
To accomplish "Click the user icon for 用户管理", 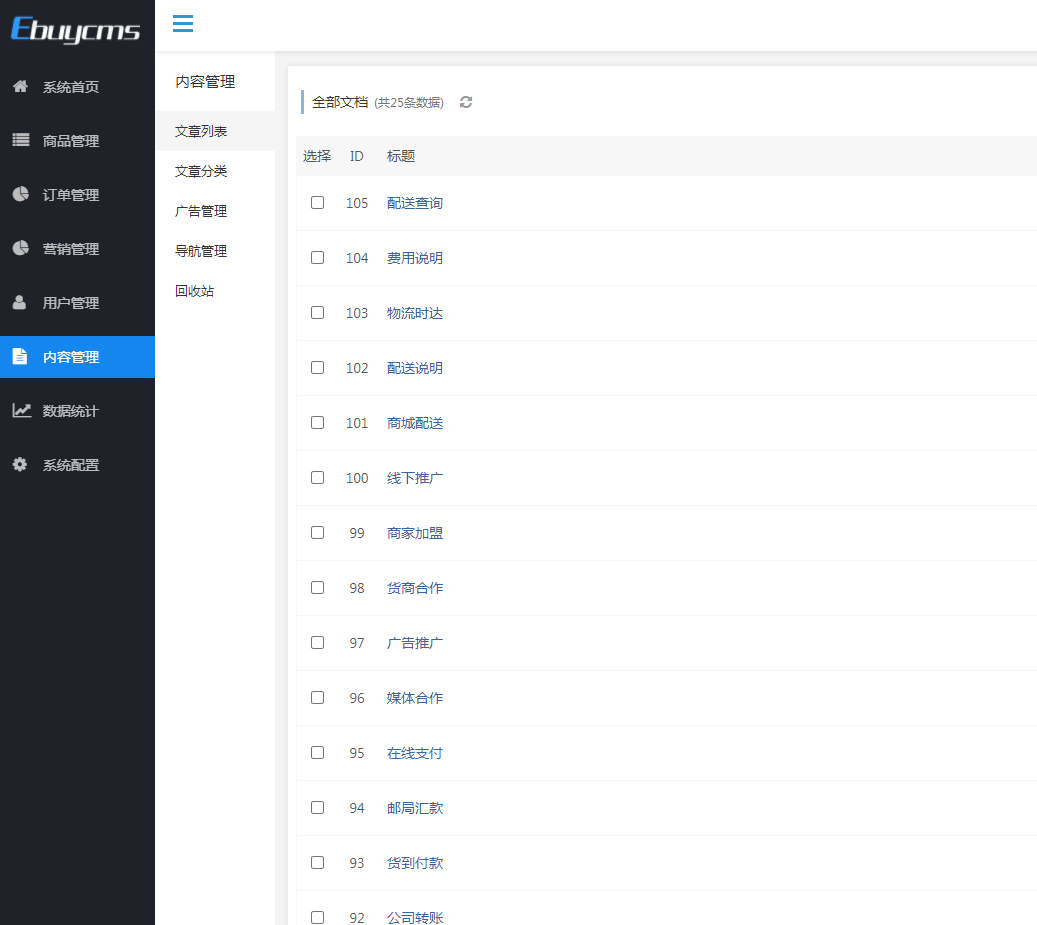I will 20,302.
